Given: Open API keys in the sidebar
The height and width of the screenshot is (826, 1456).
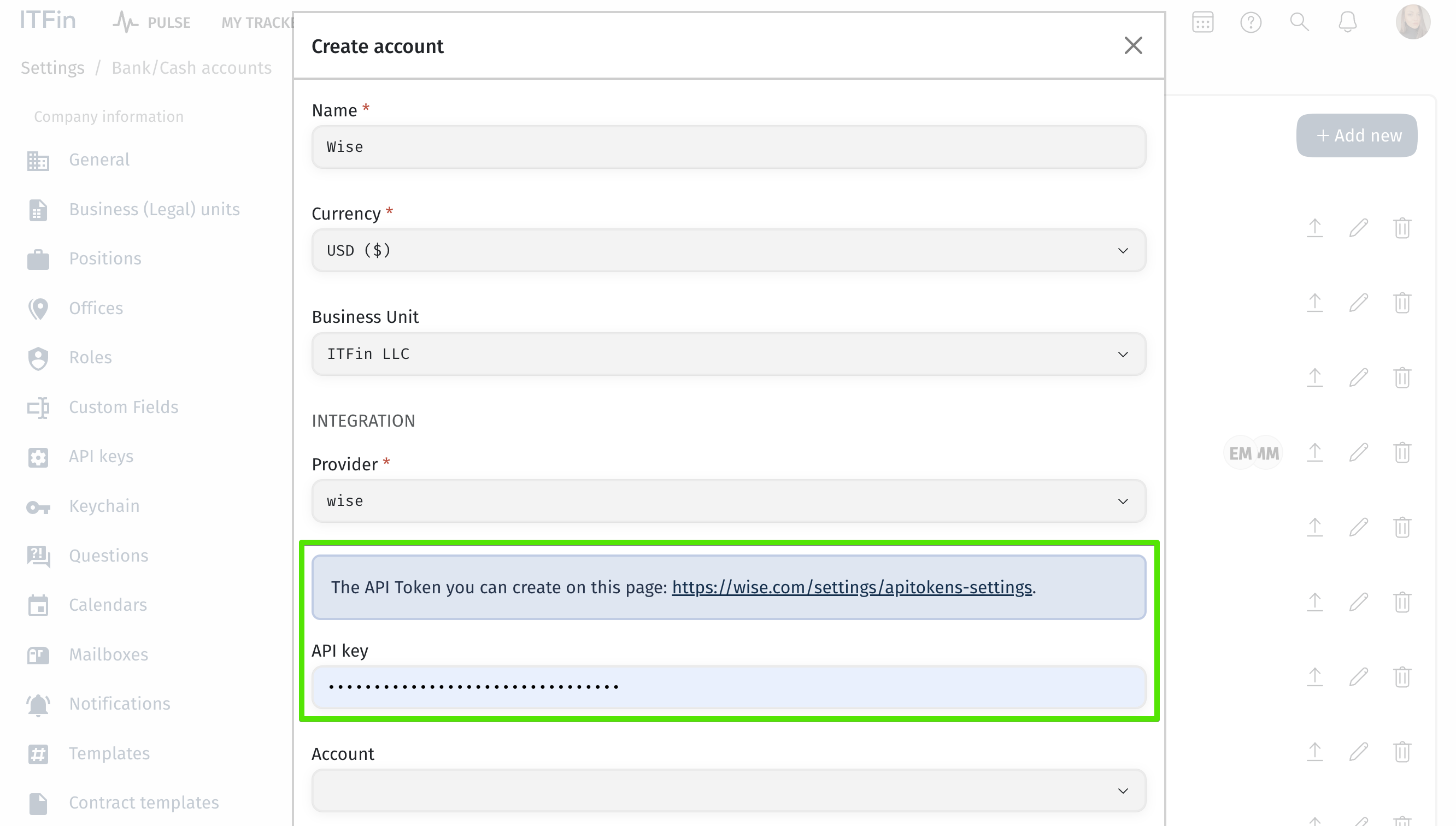Looking at the screenshot, I should coord(101,456).
